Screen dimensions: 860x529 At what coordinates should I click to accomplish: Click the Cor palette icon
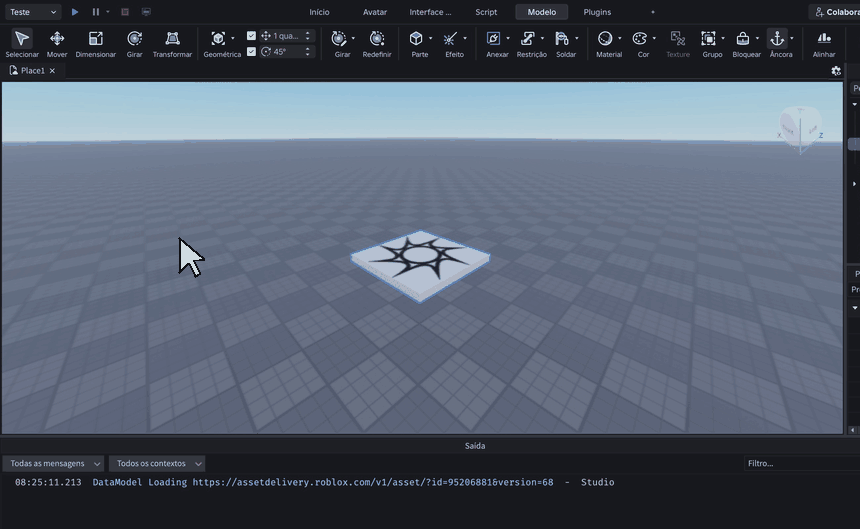point(640,38)
